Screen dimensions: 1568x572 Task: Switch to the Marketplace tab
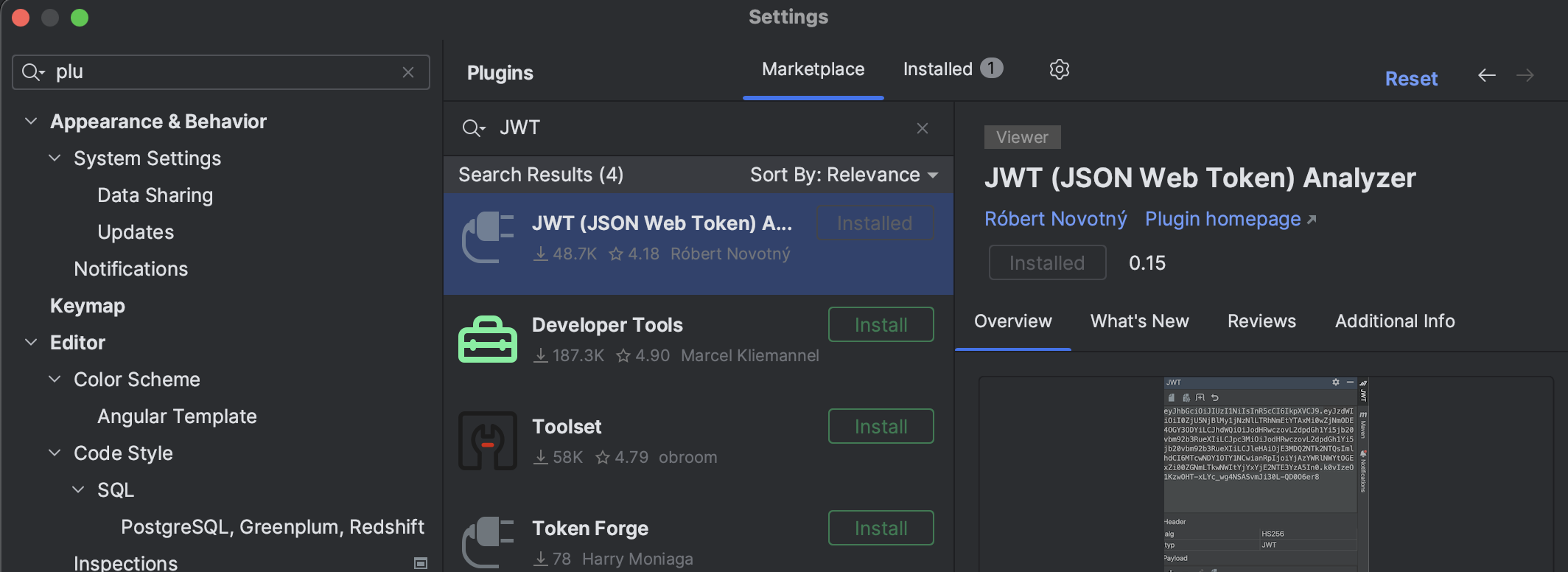tap(813, 69)
